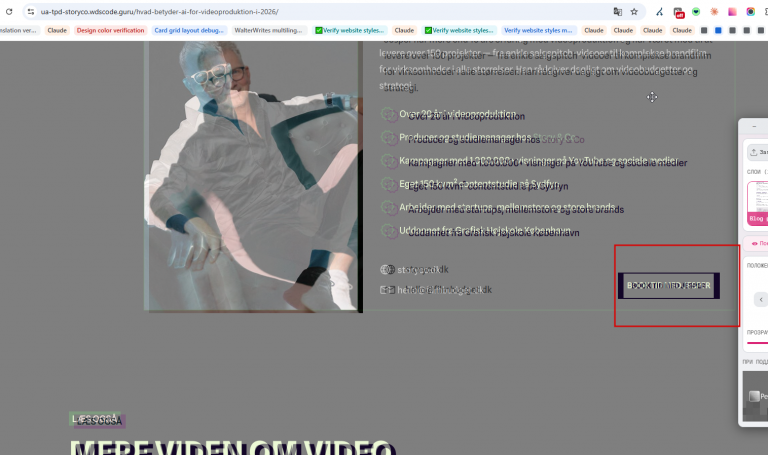Click 'MERE VIDEN OM VIDEO' heading
The image size is (768, 455).
coord(233,447)
